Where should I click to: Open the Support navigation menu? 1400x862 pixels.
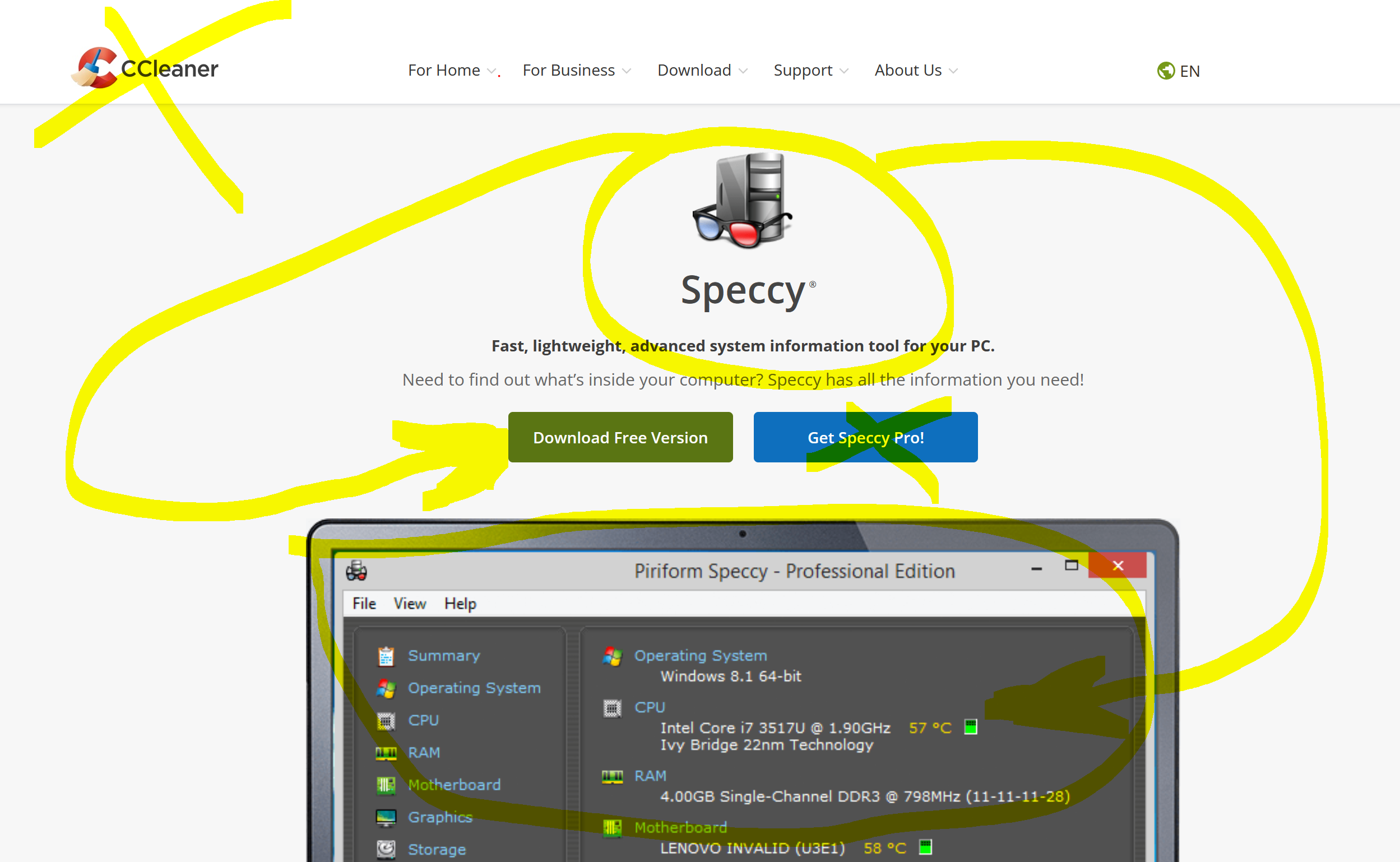(x=810, y=70)
